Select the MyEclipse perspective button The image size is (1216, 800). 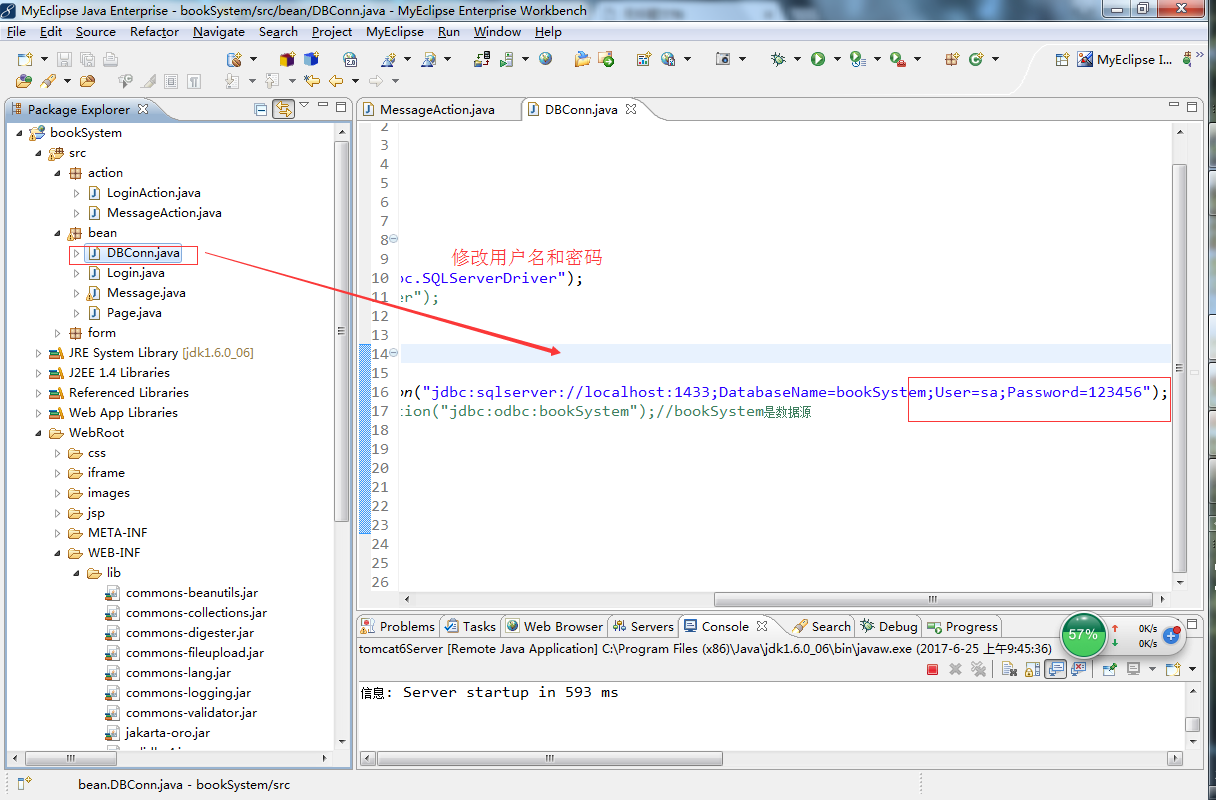pos(1125,60)
